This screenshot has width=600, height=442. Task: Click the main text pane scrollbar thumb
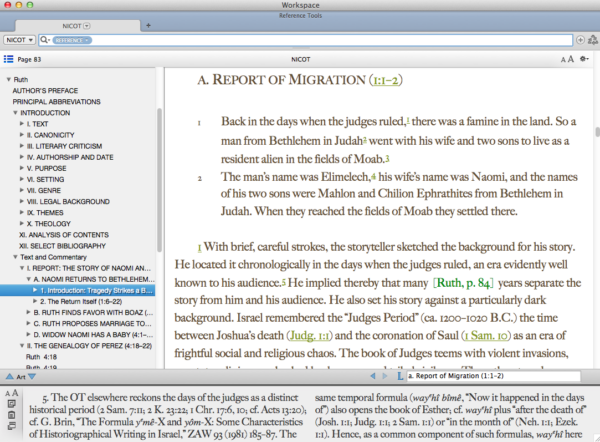click(597, 132)
